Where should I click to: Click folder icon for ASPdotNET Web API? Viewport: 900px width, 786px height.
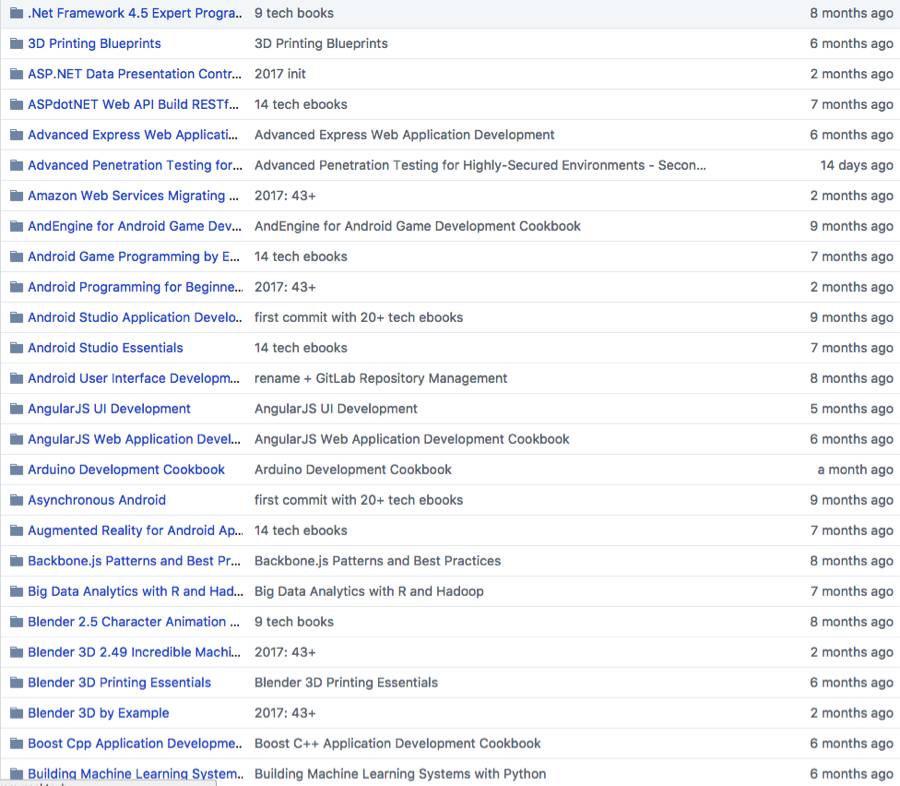(17, 104)
